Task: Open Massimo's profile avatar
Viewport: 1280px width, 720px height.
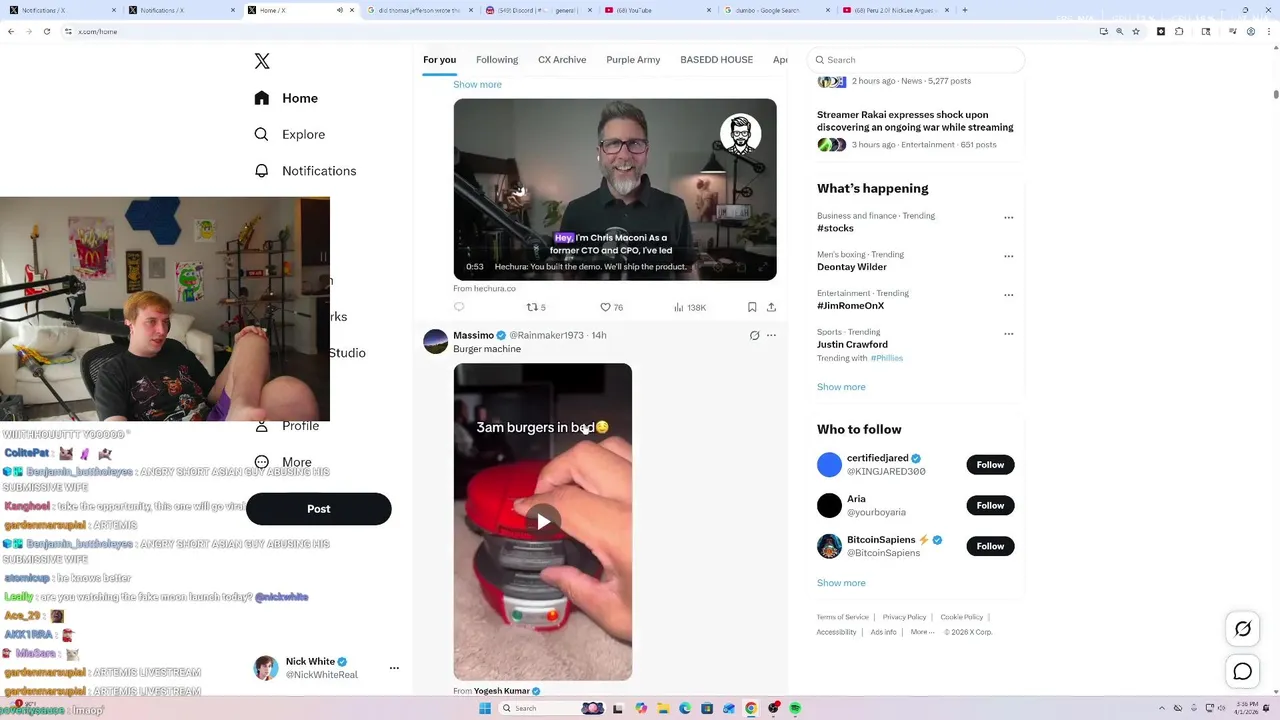Action: pos(436,342)
